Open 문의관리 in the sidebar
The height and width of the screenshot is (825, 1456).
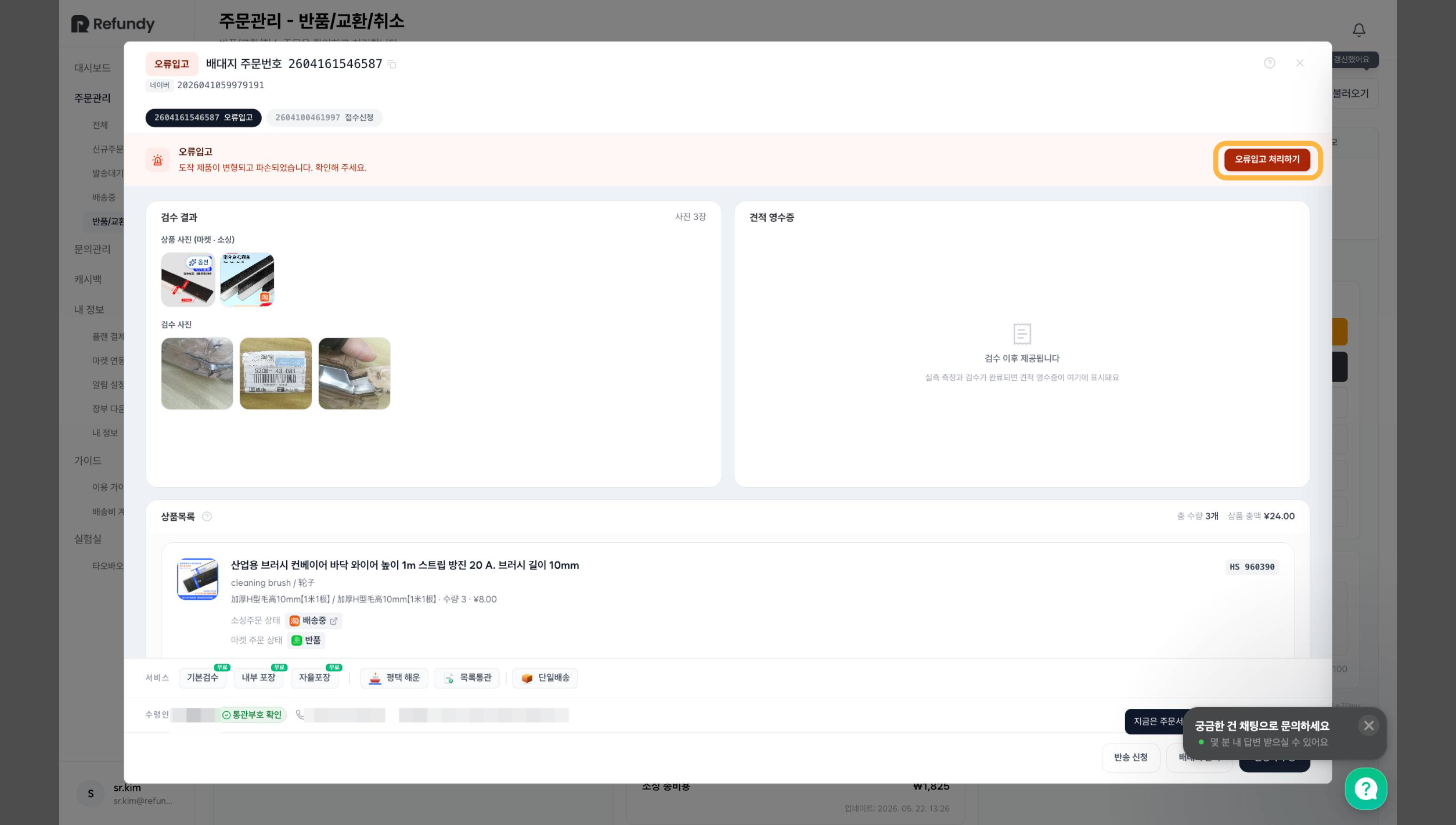tap(92, 249)
